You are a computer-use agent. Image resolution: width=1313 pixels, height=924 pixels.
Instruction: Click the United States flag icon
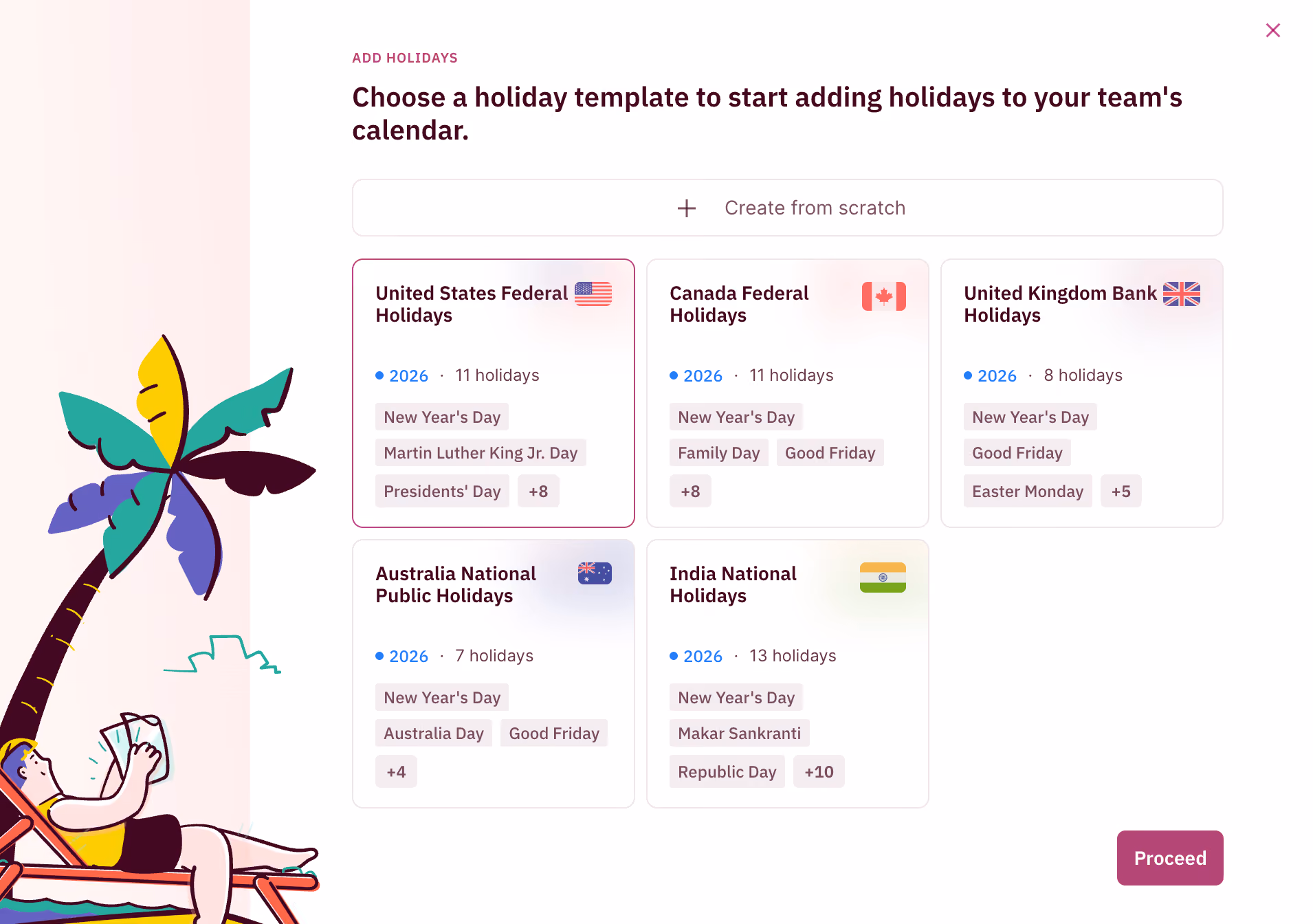[593, 294]
